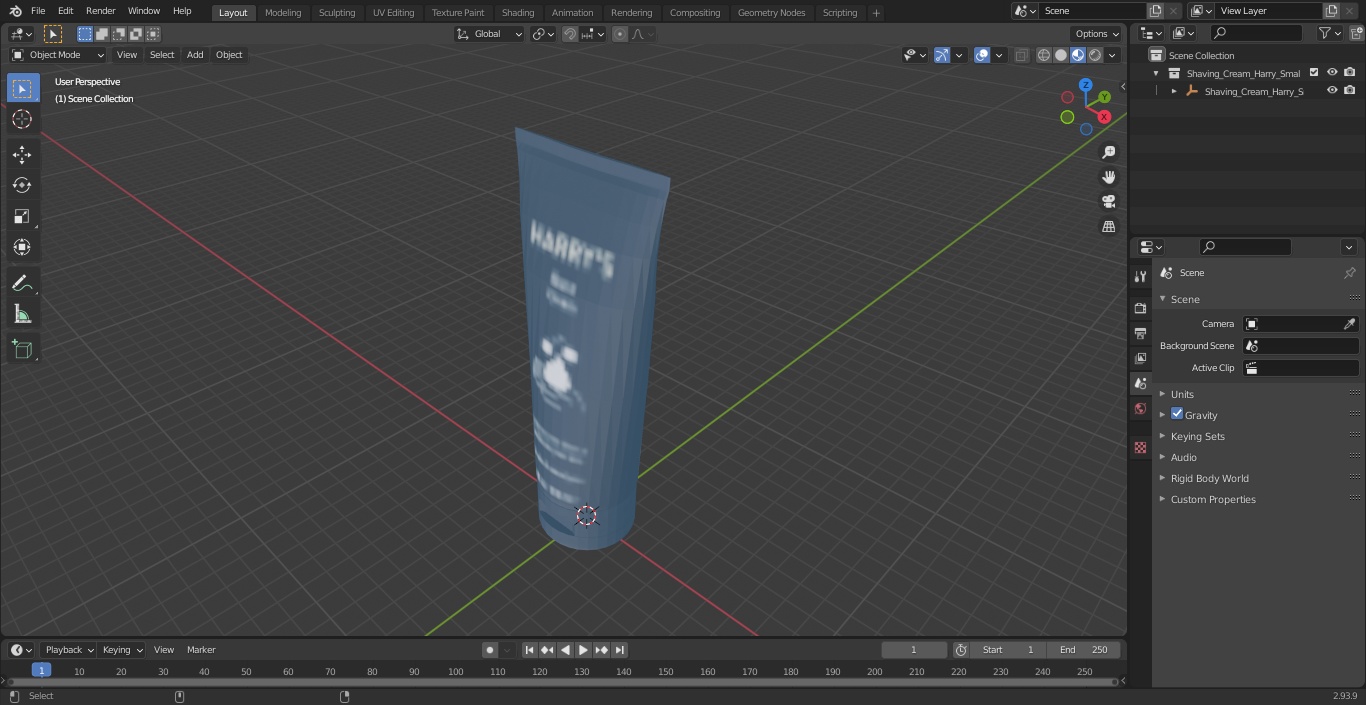Choose the Add Cube tool
This screenshot has height=705, width=1366.
click(22, 350)
